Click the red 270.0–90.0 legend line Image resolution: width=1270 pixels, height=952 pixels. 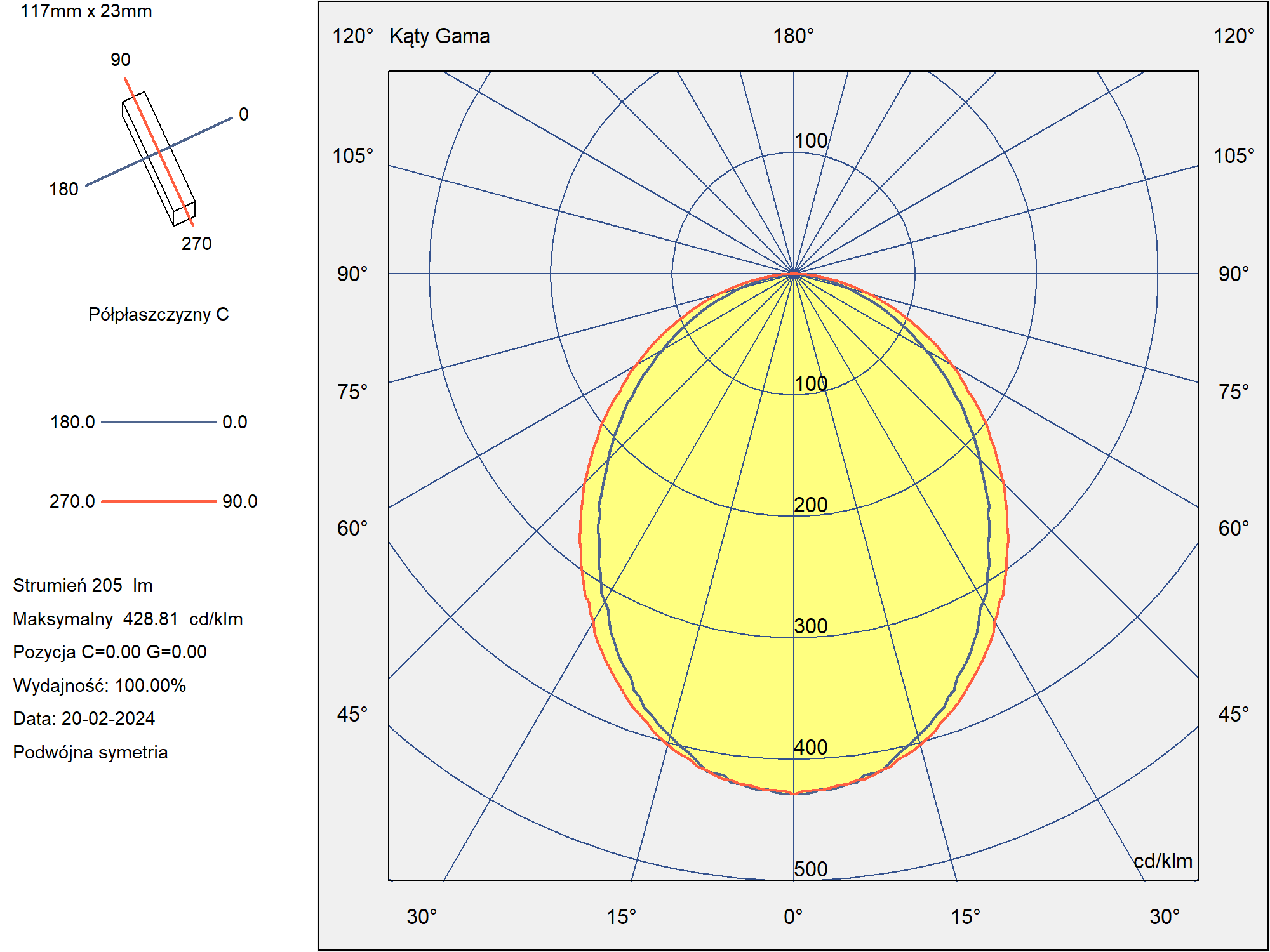[159, 501]
